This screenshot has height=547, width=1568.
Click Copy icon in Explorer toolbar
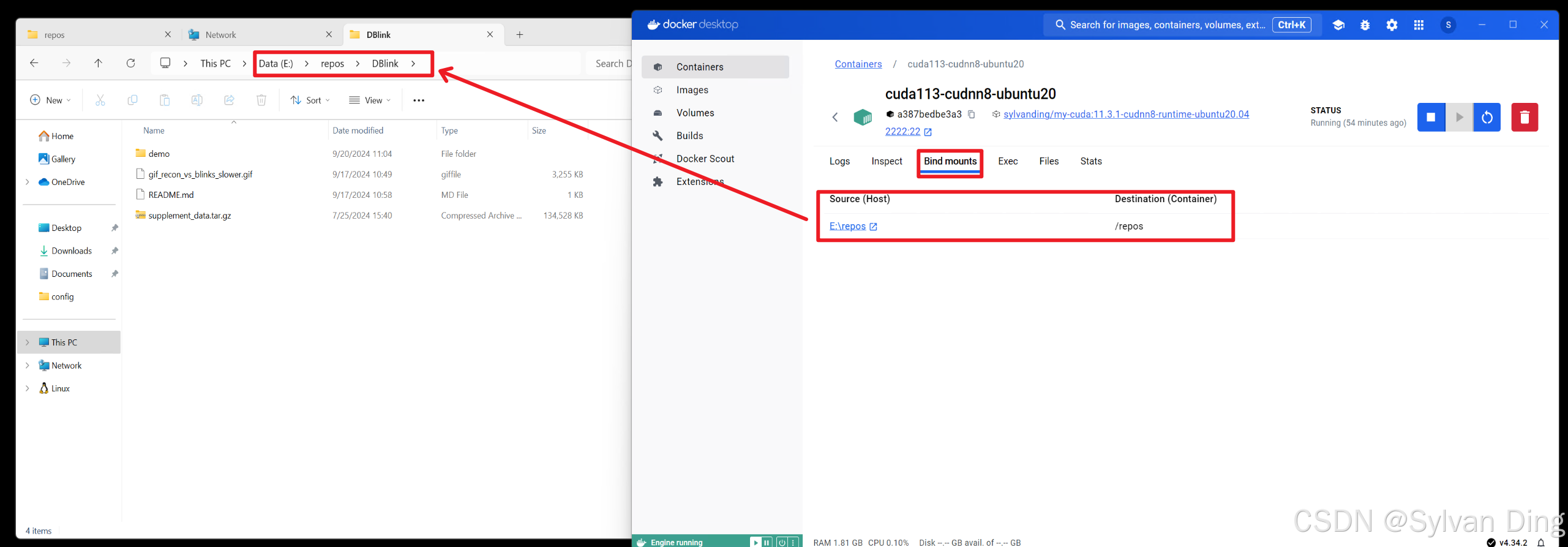pyautogui.click(x=132, y=100)
